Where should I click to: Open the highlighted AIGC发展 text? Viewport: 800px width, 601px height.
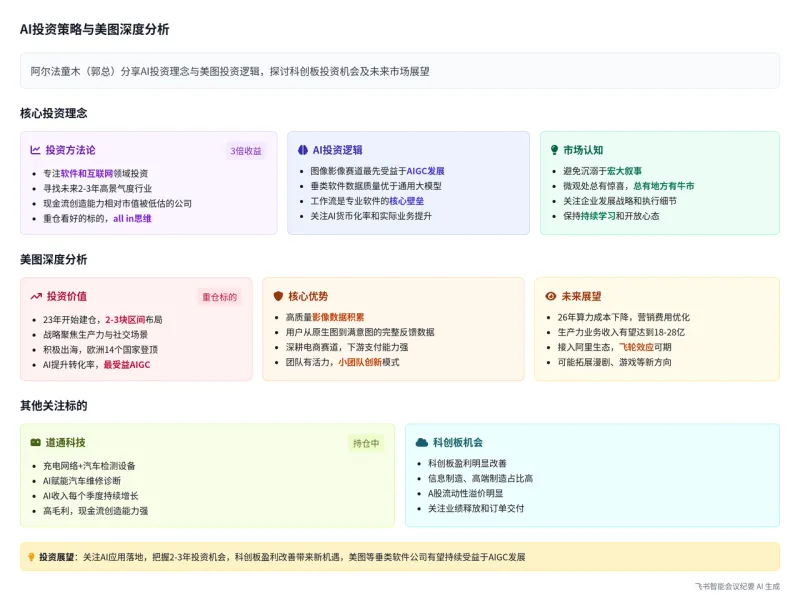pos(425,171)
